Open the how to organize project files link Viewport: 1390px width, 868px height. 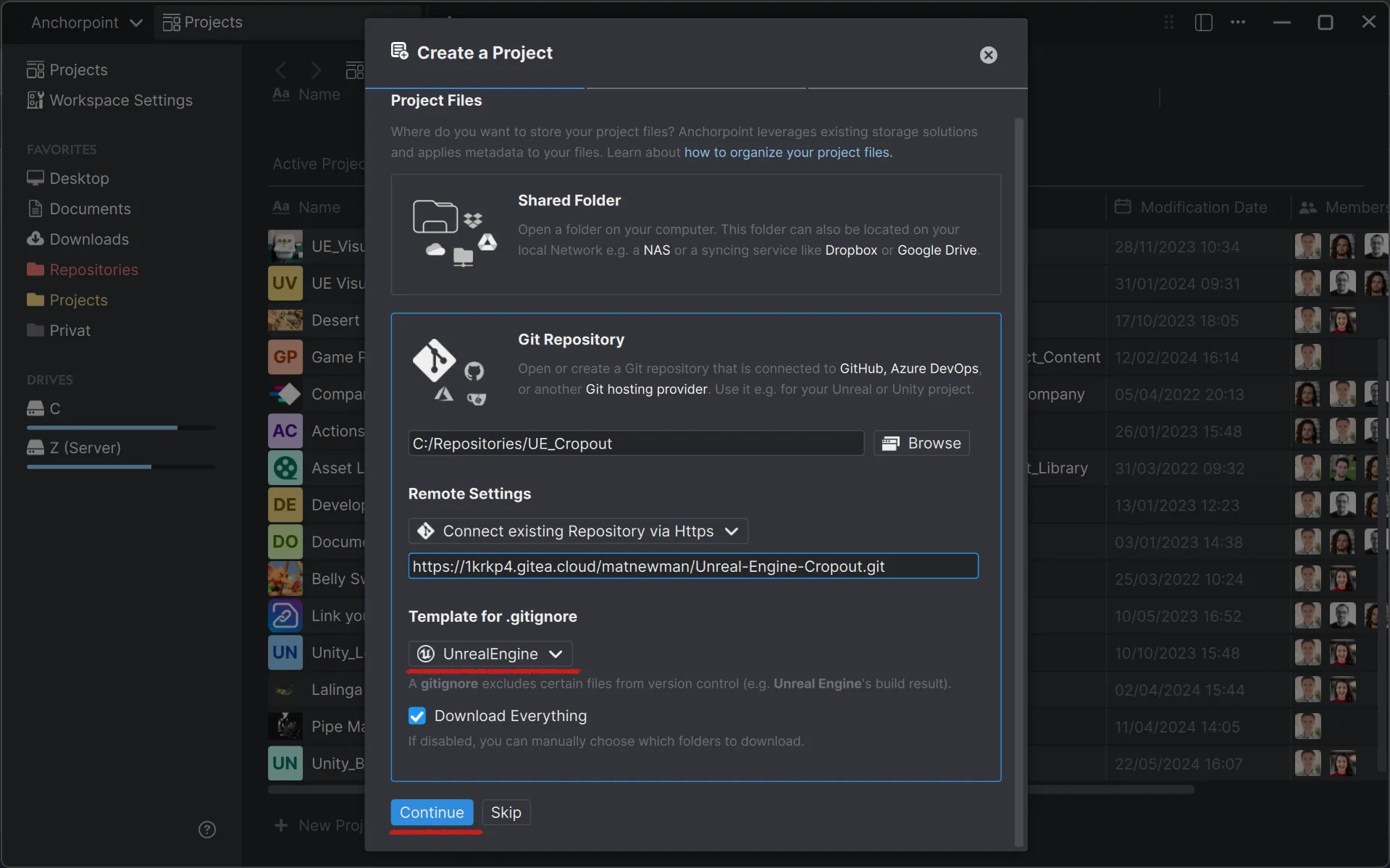pyautogui.click(x=787, y=152)
